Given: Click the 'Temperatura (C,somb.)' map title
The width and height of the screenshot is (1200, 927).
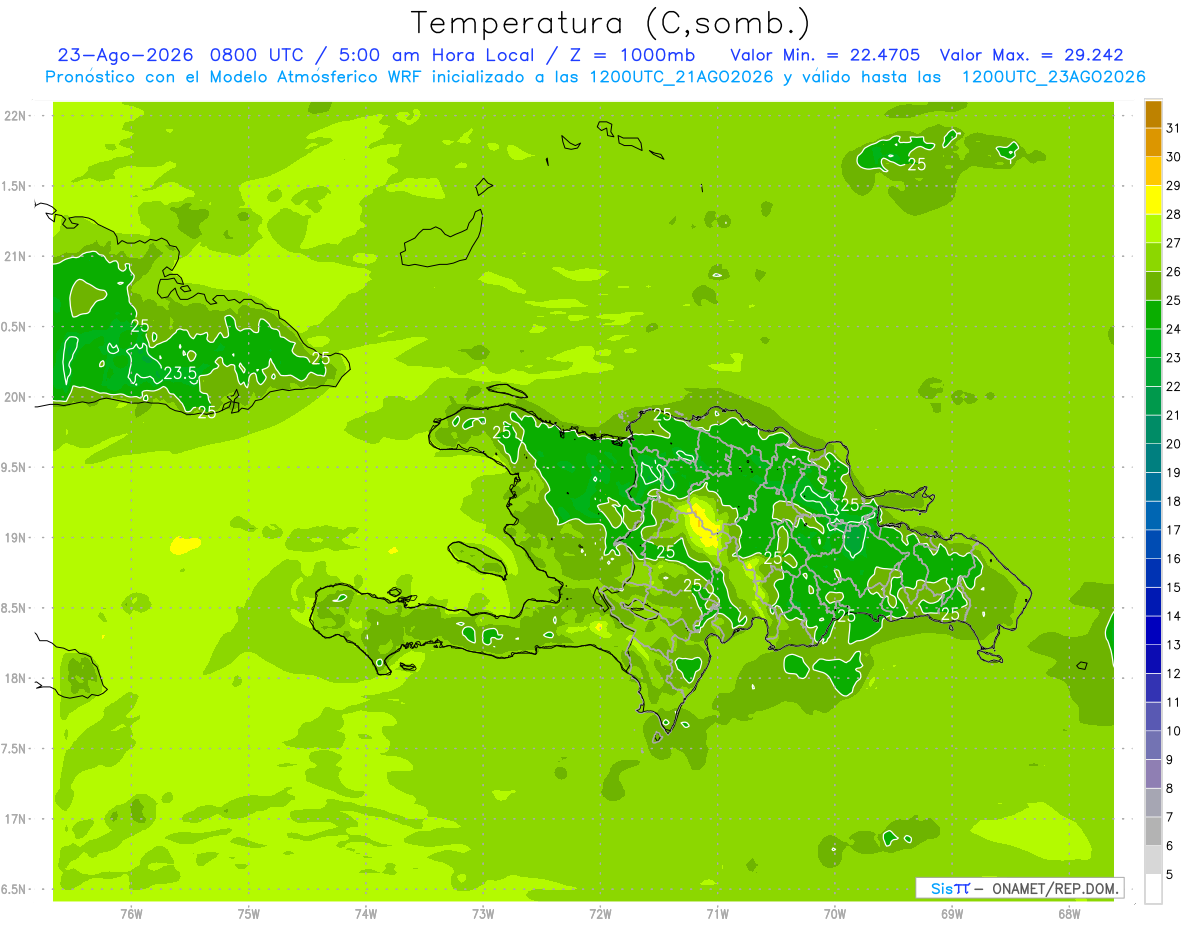Looking at the screenshot, I should (x=611, y=23).
